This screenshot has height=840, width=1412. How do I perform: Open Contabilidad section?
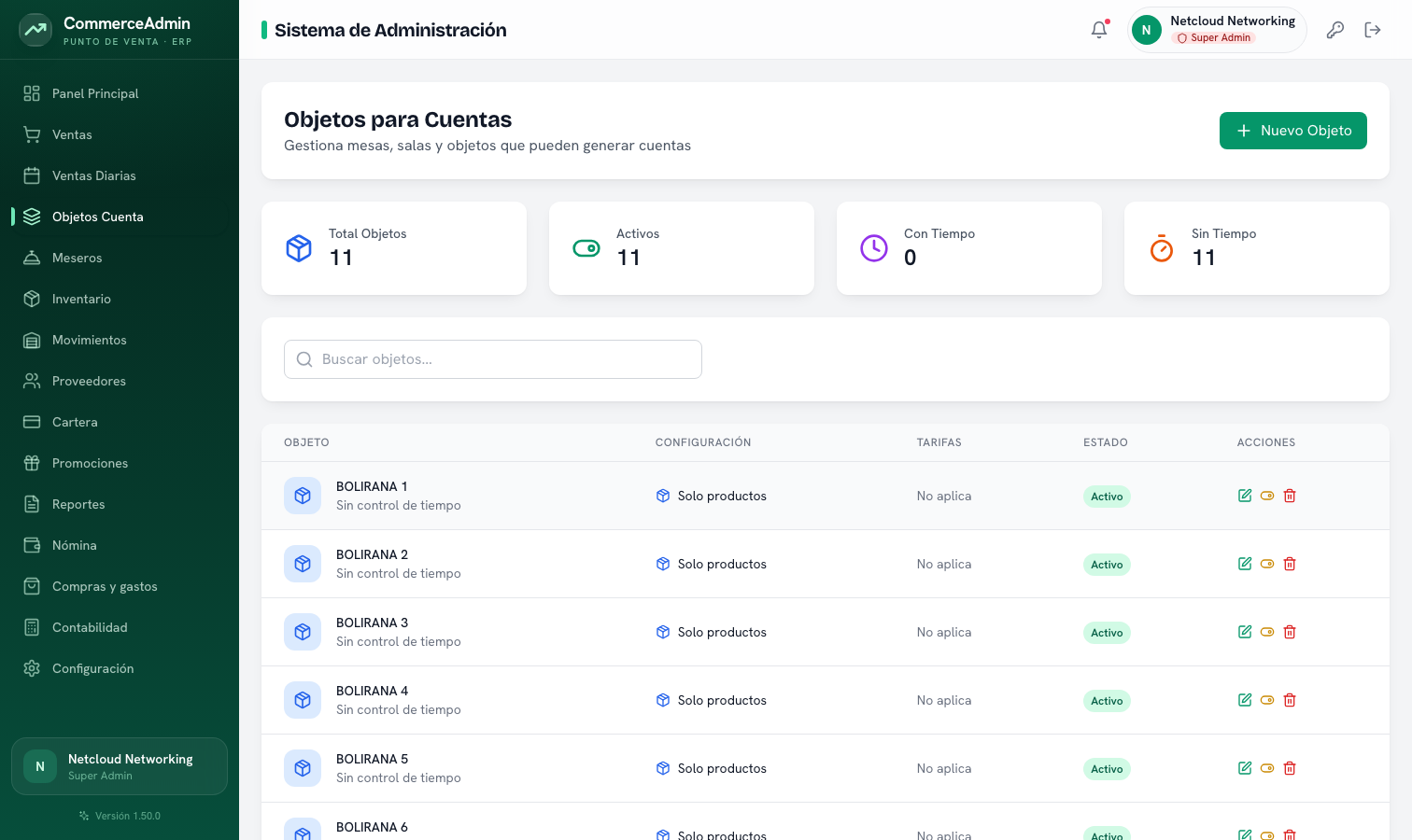click(x=120, y=627)
